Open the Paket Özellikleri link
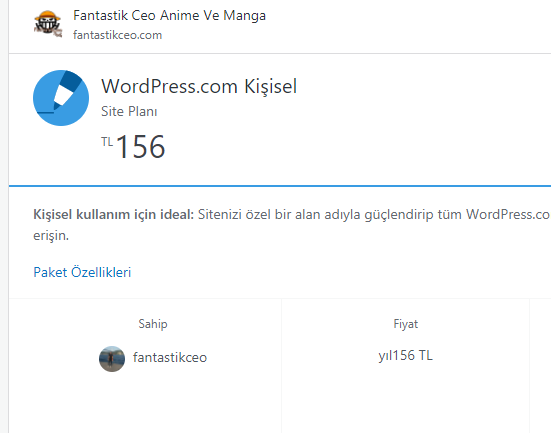The height and width of the screenshot is (433, 551). click(82, 272)
